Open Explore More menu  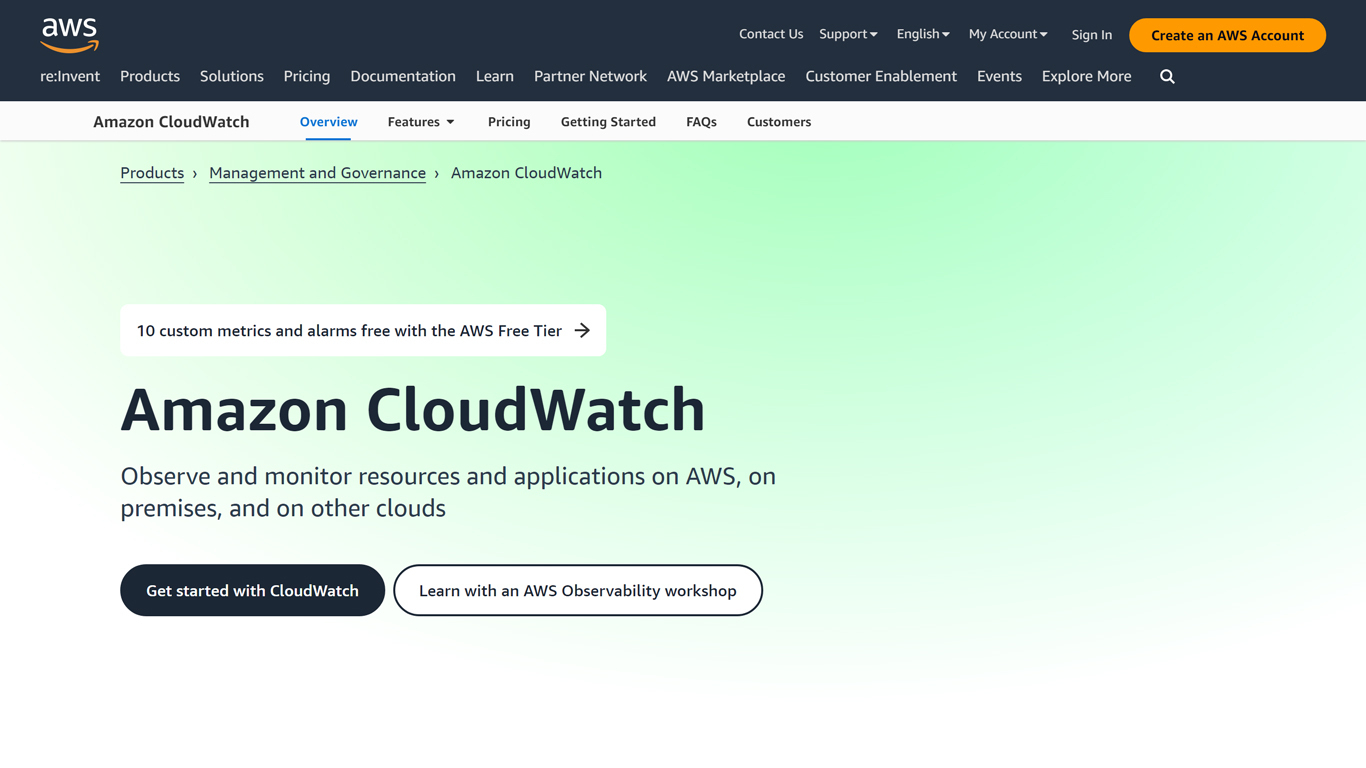(x=1086, y=76)
